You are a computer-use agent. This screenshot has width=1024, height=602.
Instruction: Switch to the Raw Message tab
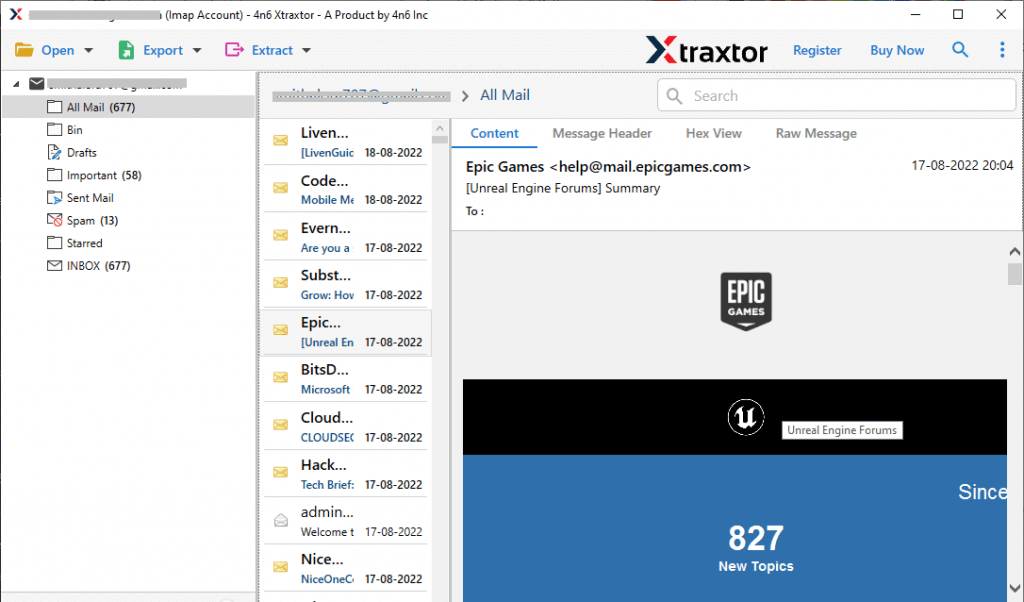pos(816,133)
